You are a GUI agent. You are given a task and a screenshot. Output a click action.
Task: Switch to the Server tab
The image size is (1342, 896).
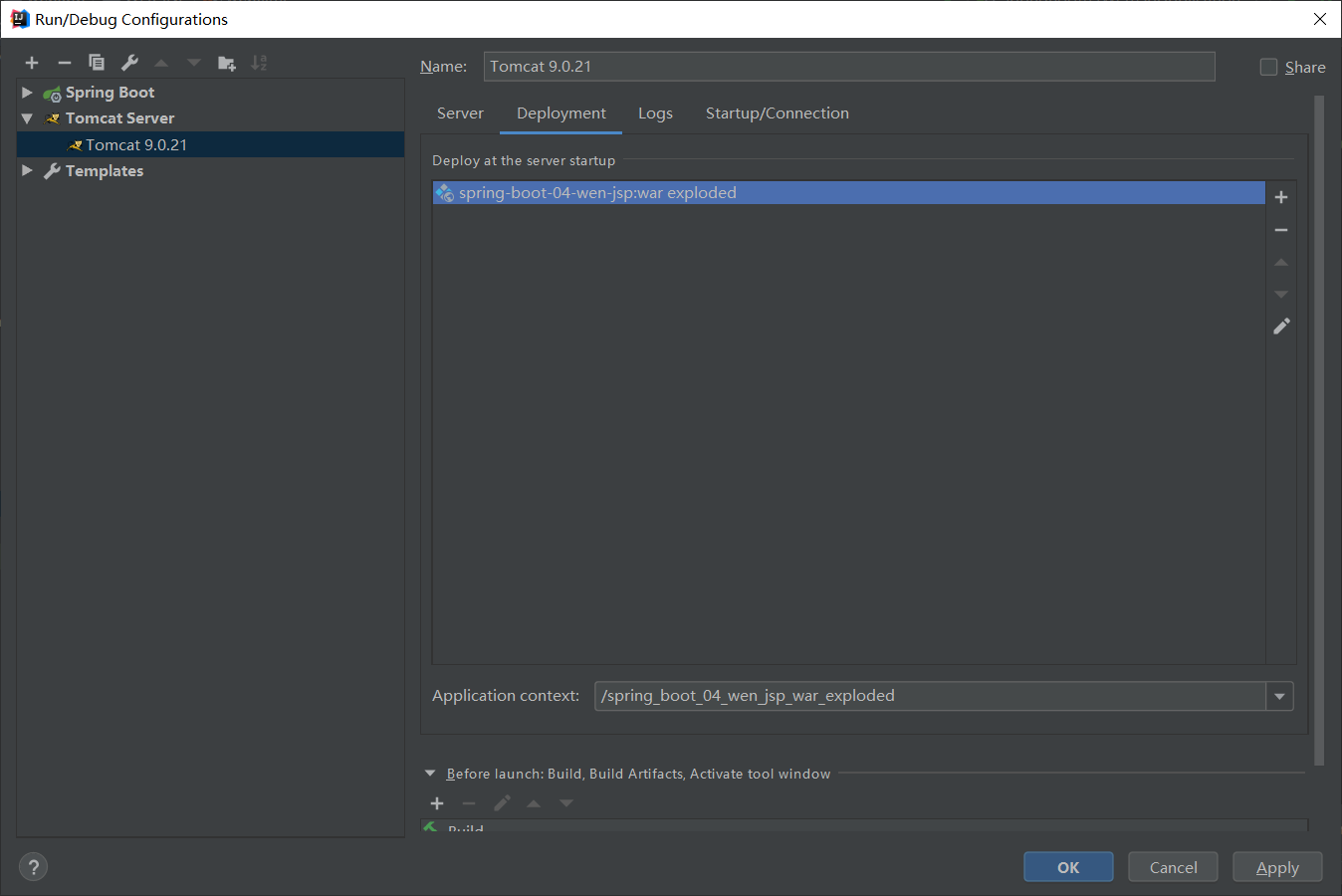460,113
